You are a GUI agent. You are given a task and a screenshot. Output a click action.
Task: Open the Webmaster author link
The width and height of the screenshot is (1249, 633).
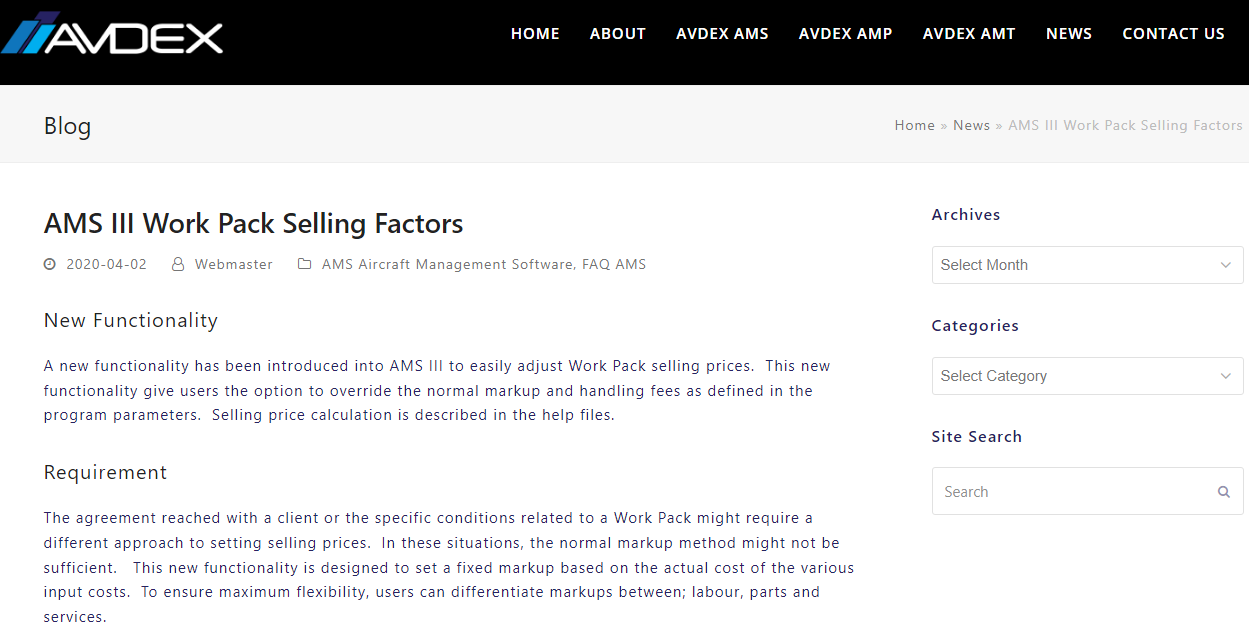click(x=234, y=265)
